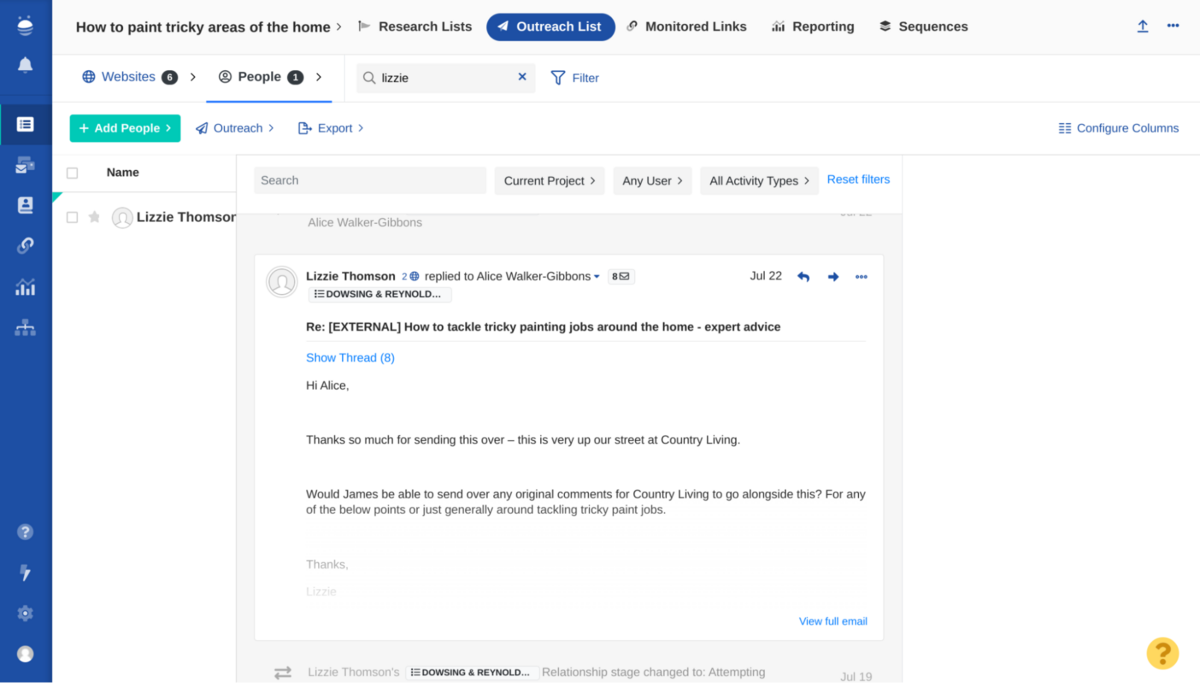The width and height of the screenshot is (1200, 683).
Task: Click the green Add People button
Action: tap(125, 128)
